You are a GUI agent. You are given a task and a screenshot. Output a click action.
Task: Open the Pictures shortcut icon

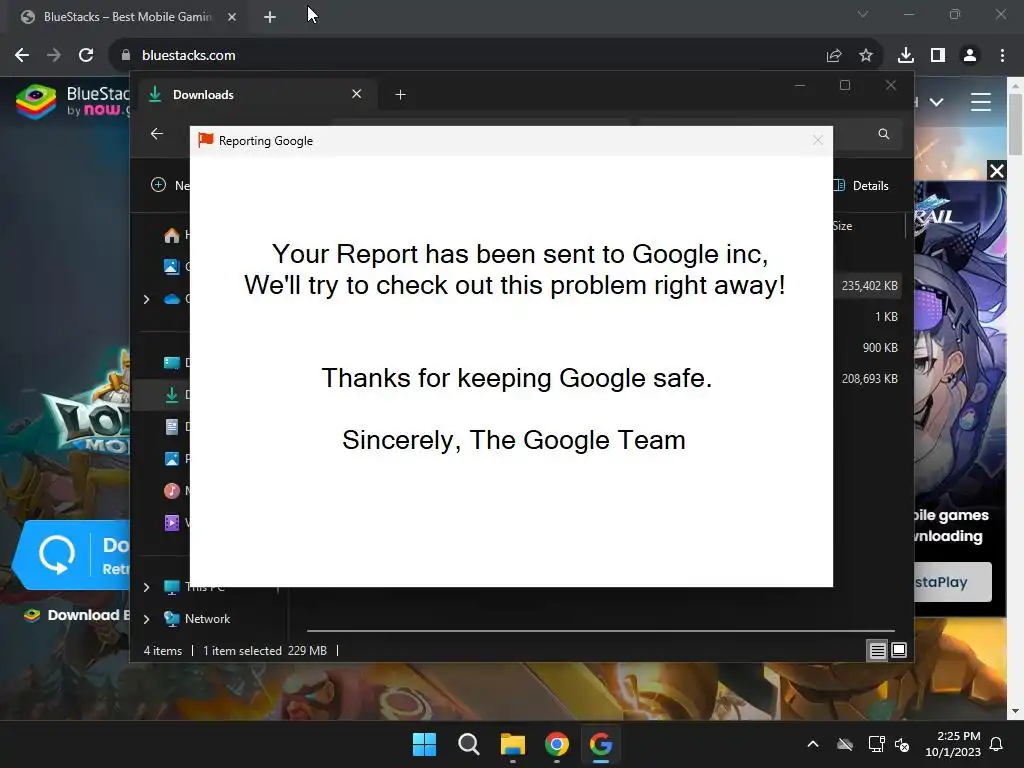tap(172, 458)
